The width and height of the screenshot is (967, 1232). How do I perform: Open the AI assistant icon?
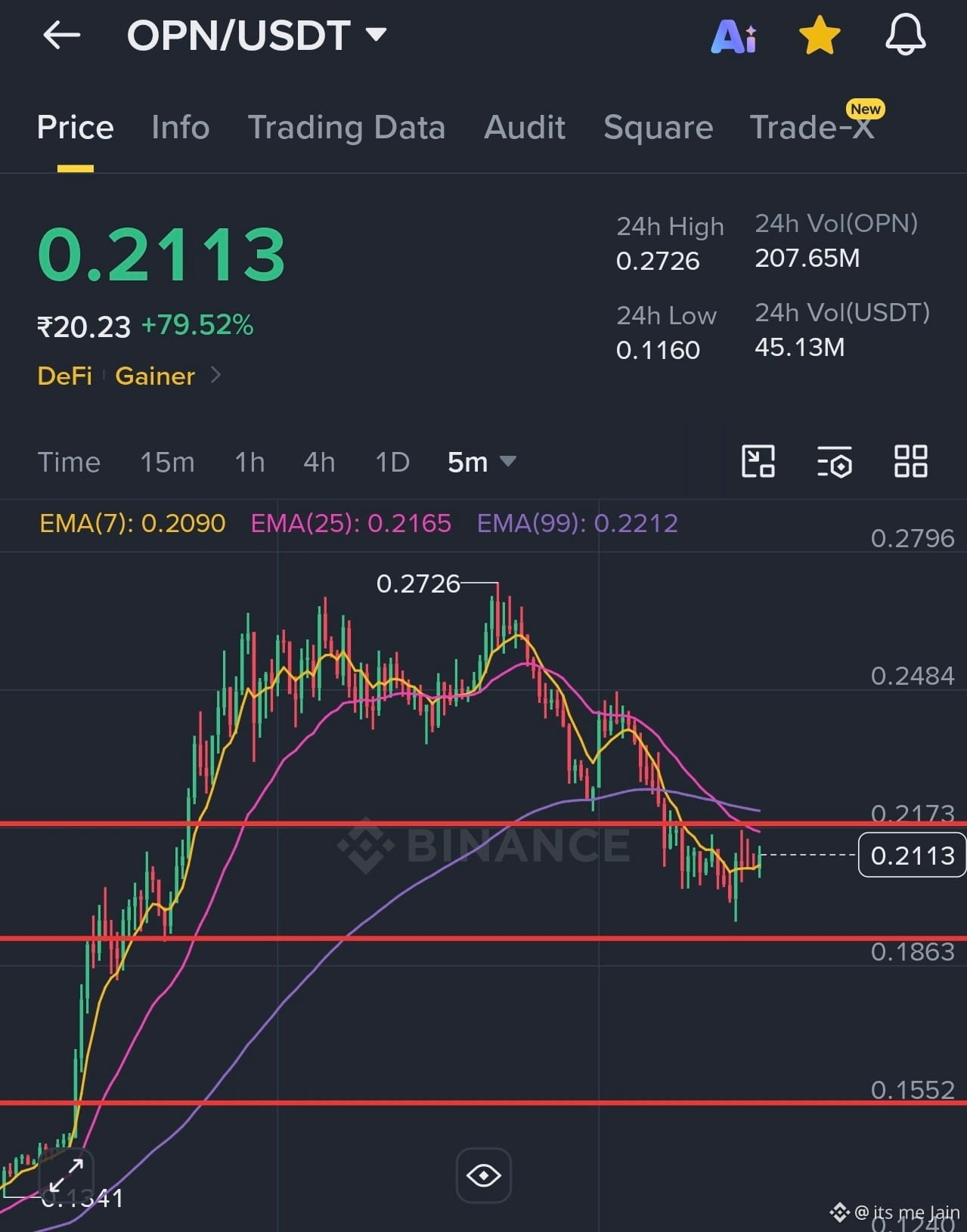coord(733,36)
